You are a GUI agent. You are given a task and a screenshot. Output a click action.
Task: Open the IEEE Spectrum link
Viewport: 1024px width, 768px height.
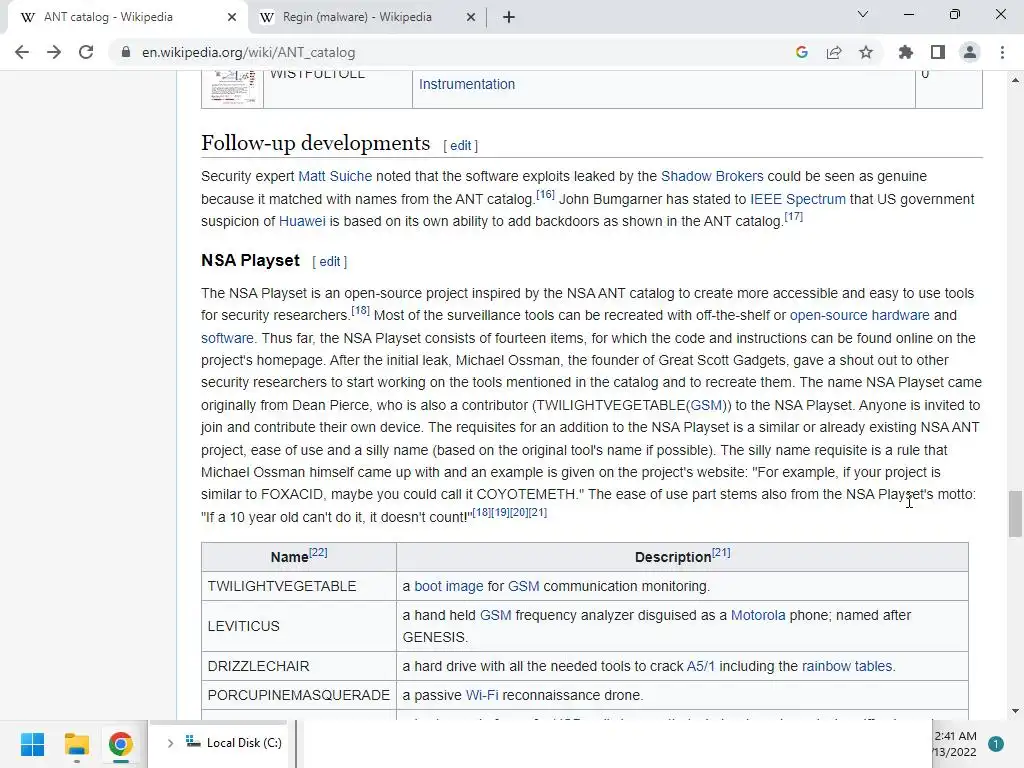coord(797,199)
